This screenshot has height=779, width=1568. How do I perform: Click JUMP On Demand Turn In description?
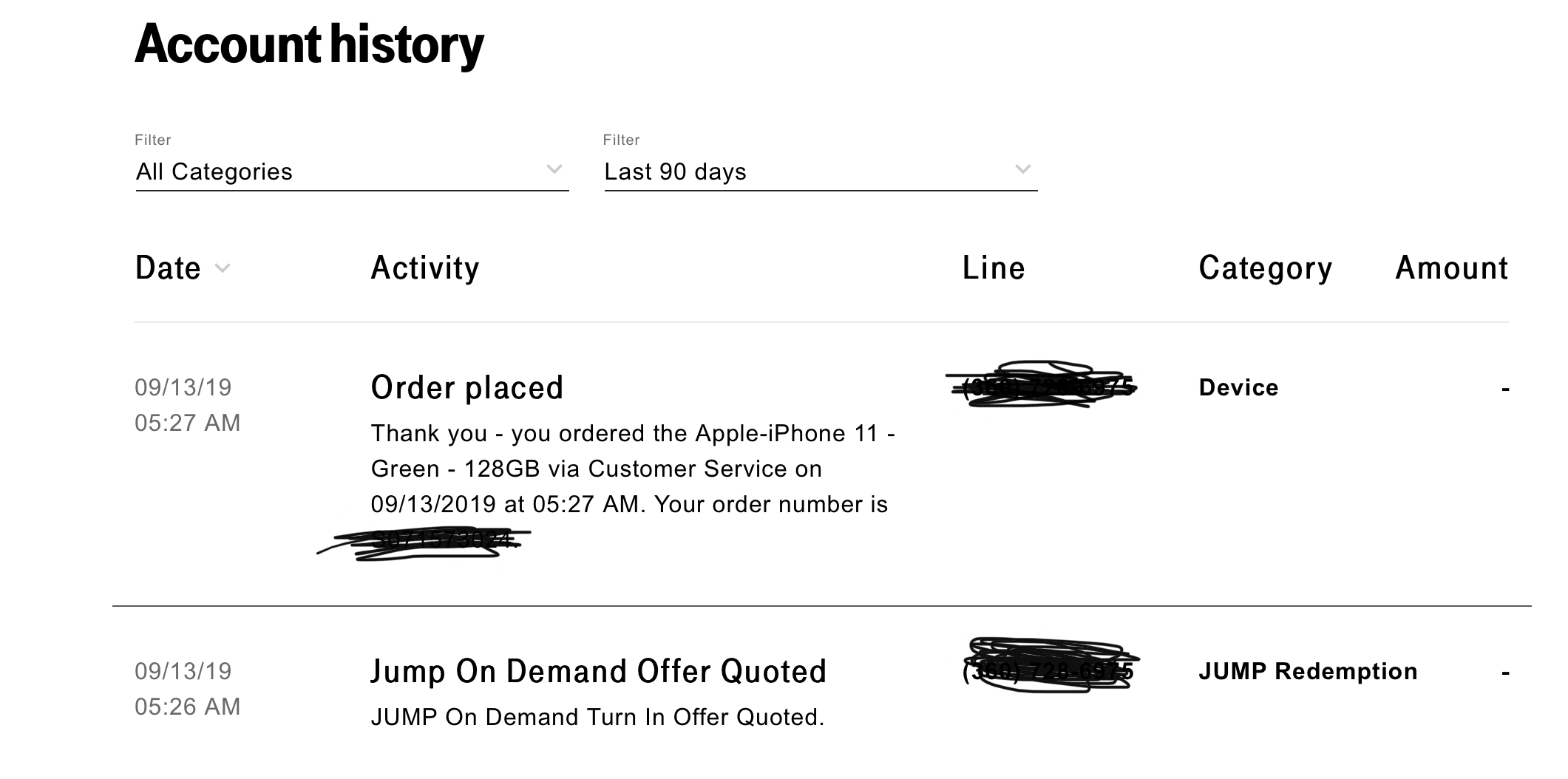pyautogui.click(x=597, y=717)
